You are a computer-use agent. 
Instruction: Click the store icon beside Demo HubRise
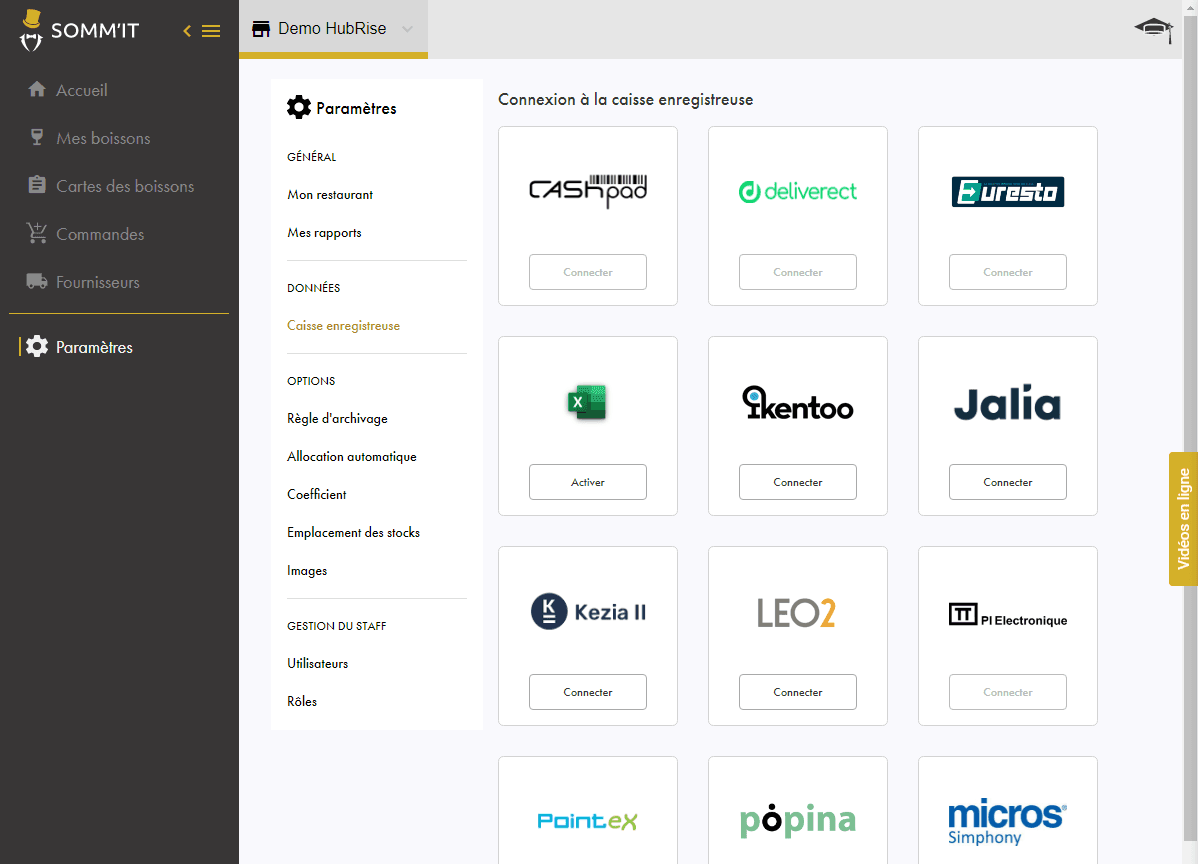pyautogui.click(x=261, y=29)
